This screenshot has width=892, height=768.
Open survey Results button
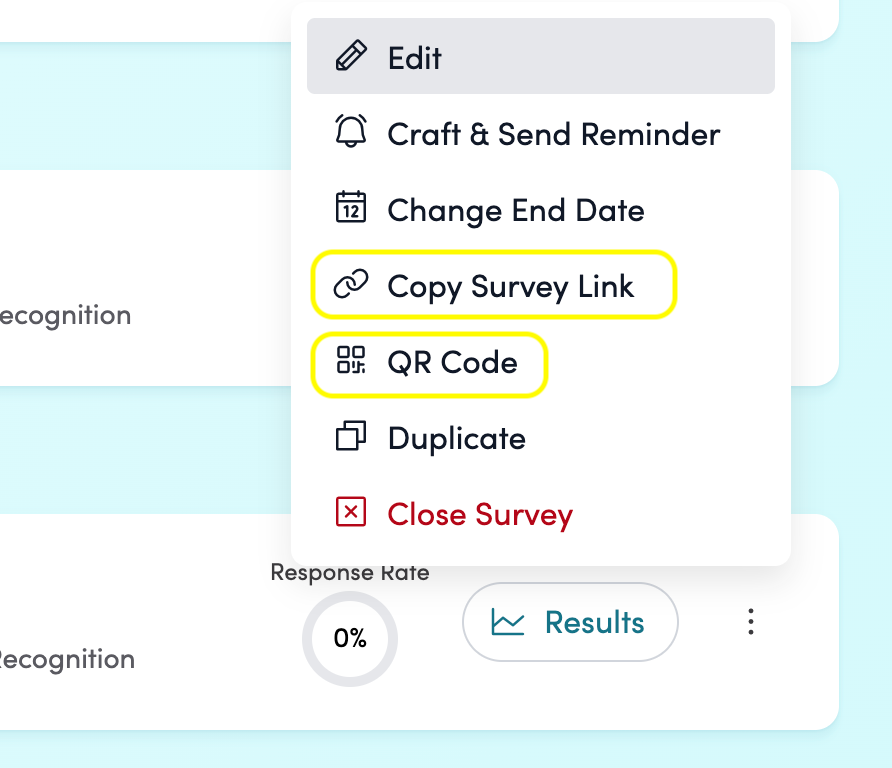pos(570,622)
